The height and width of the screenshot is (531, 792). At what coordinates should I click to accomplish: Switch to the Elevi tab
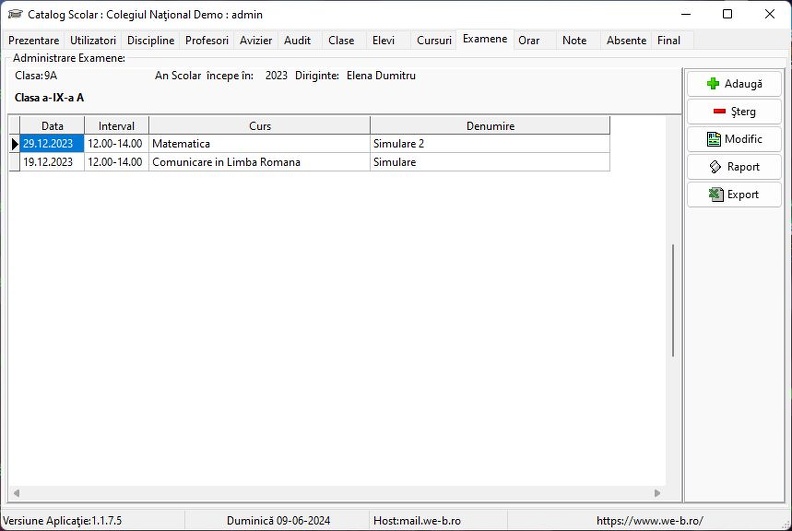click(383, 40)
